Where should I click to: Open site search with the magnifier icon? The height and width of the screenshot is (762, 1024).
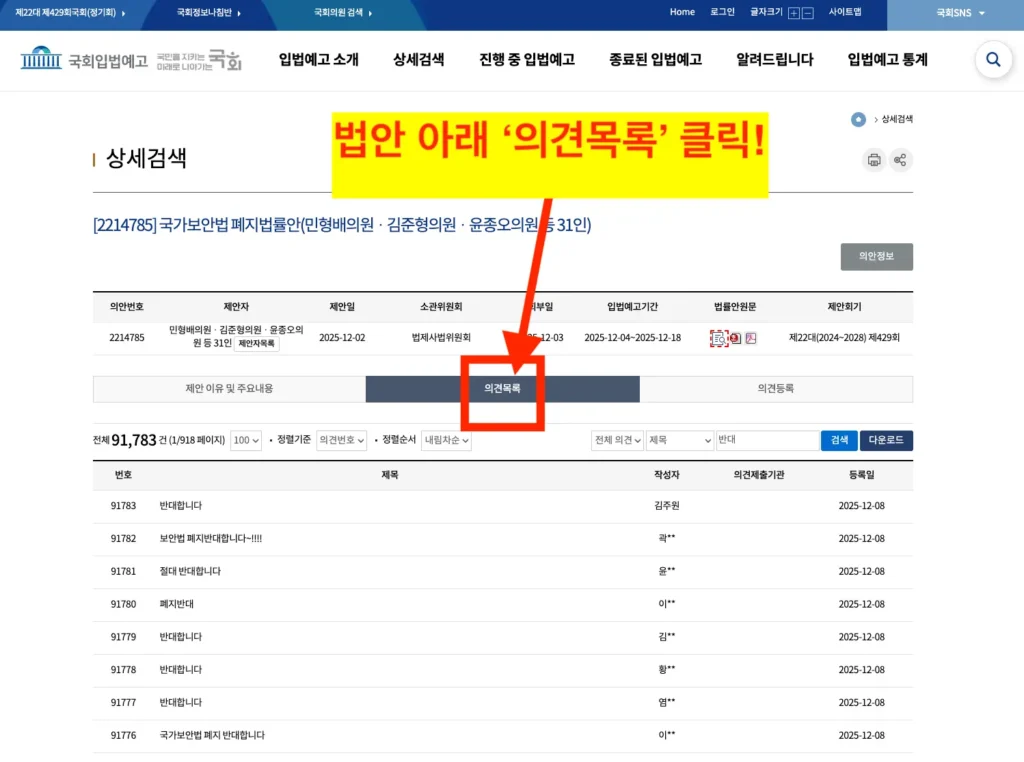tap(993, 60)
